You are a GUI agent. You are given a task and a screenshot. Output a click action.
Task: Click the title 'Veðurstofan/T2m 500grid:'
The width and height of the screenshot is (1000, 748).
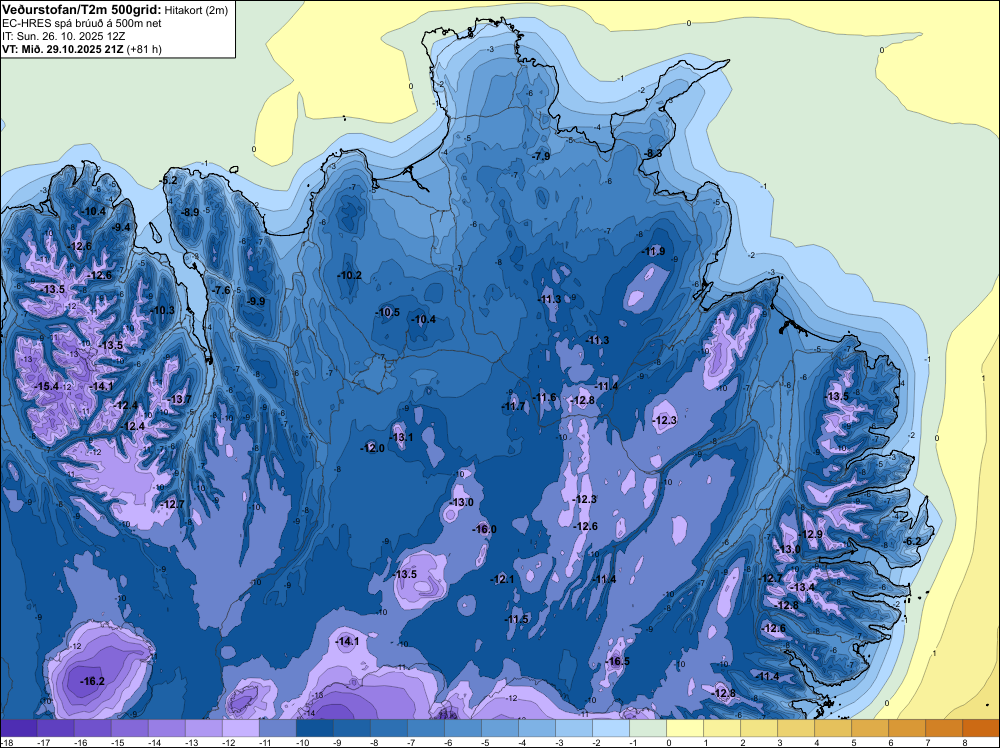pyautogui.click(x=82, y=10)
